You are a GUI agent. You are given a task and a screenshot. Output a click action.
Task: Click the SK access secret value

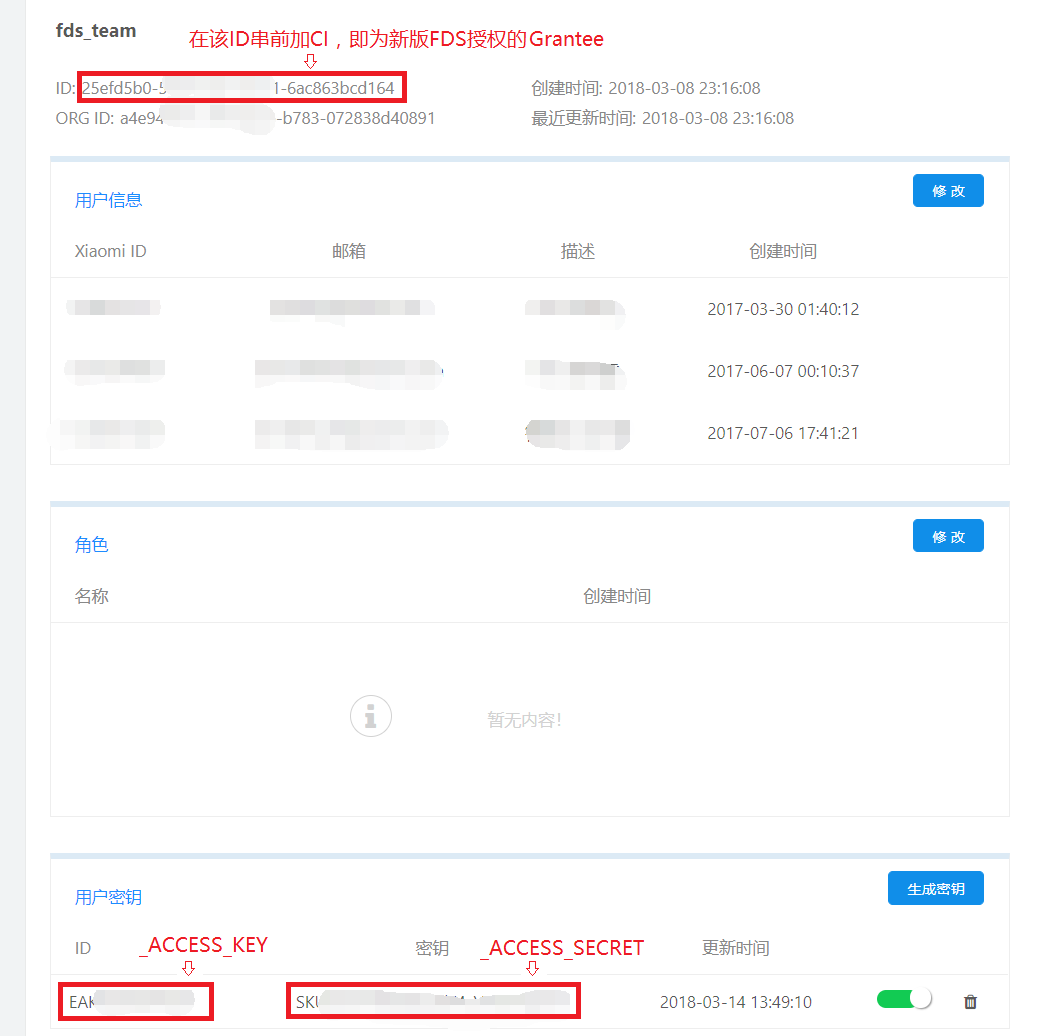coord(434,1001)
